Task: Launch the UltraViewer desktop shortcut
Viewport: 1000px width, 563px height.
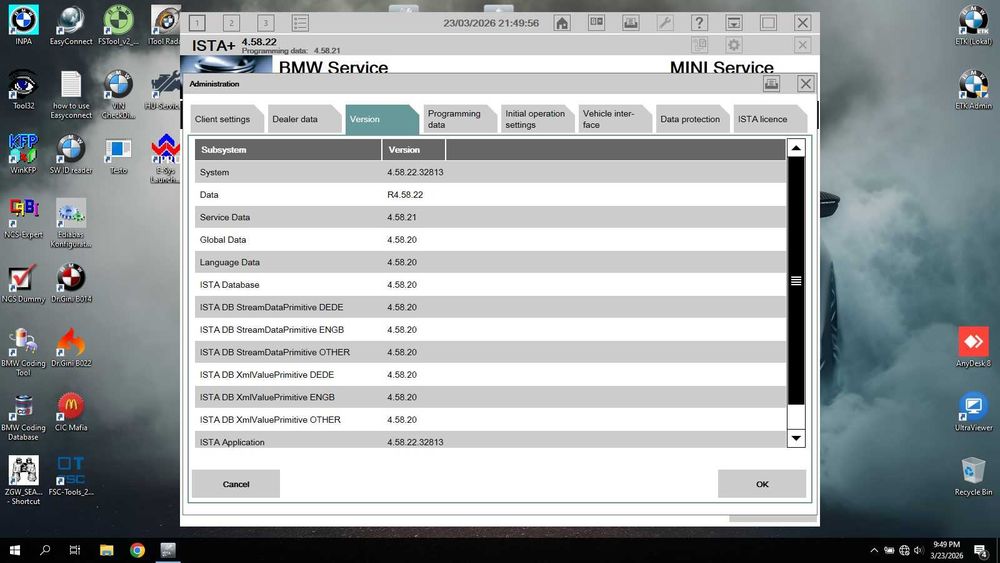Action: pos(973,411)
